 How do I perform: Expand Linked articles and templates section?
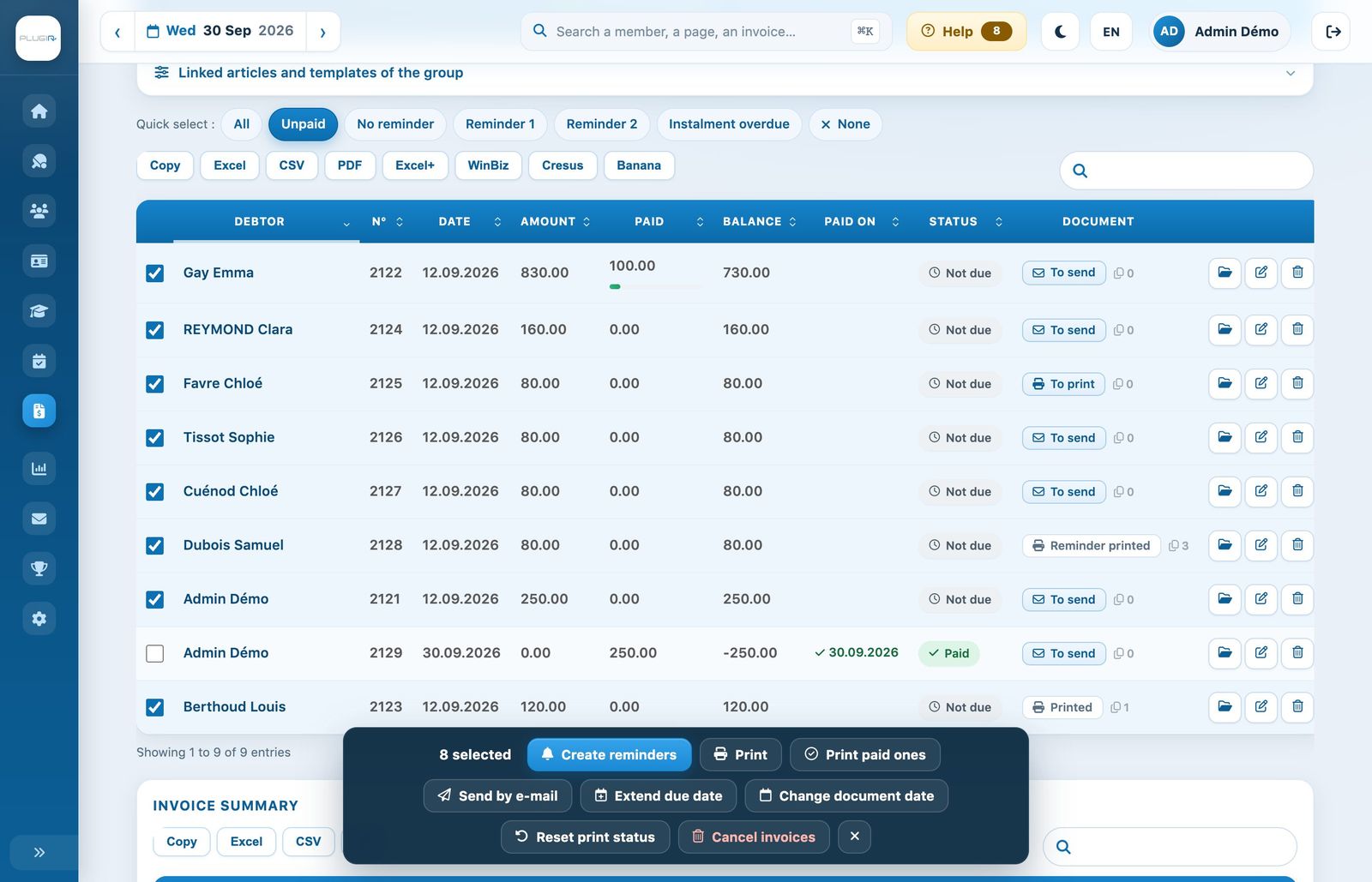tap(725, 73)
